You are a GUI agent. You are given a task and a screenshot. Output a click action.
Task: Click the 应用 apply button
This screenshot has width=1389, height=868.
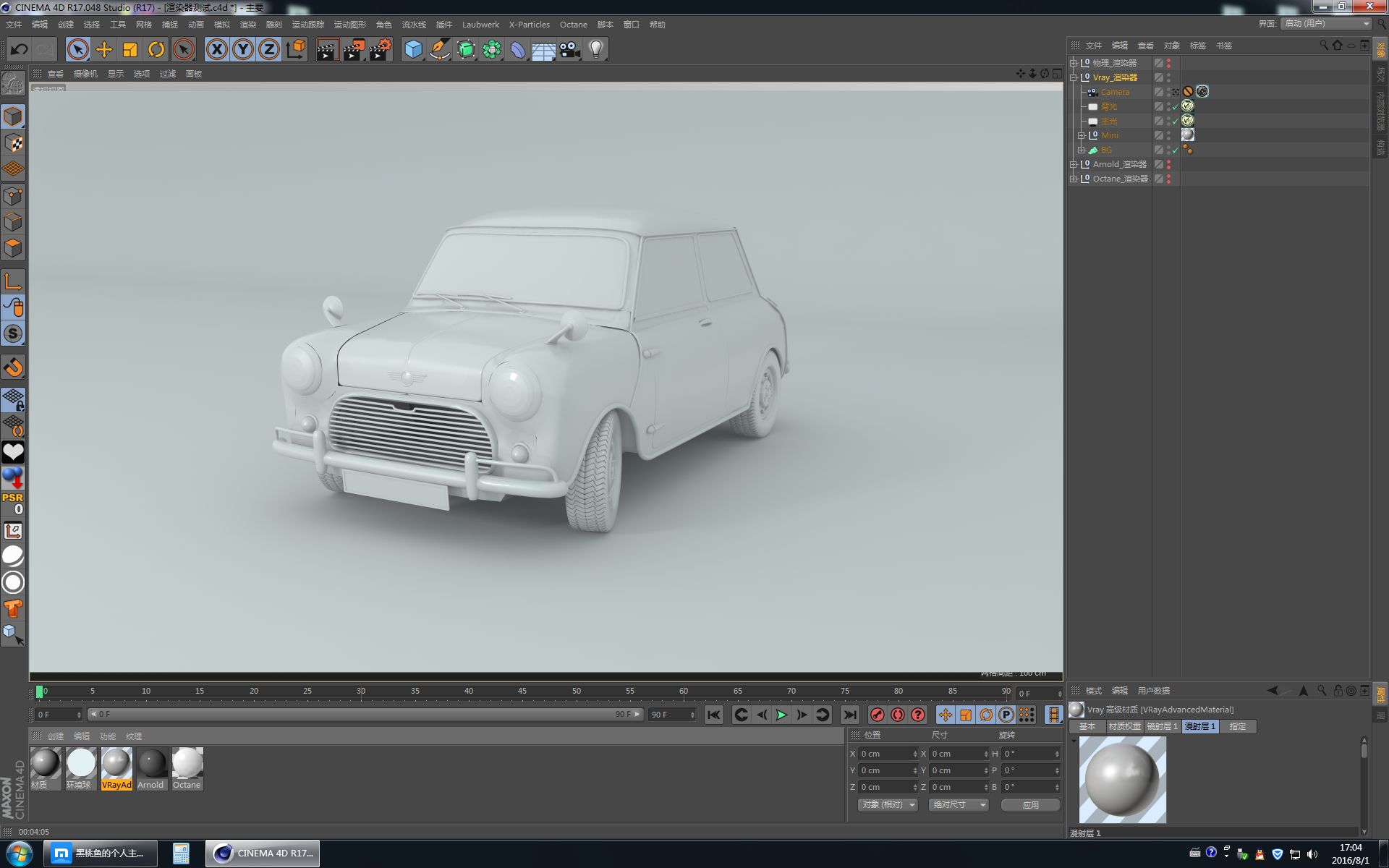1030,804
